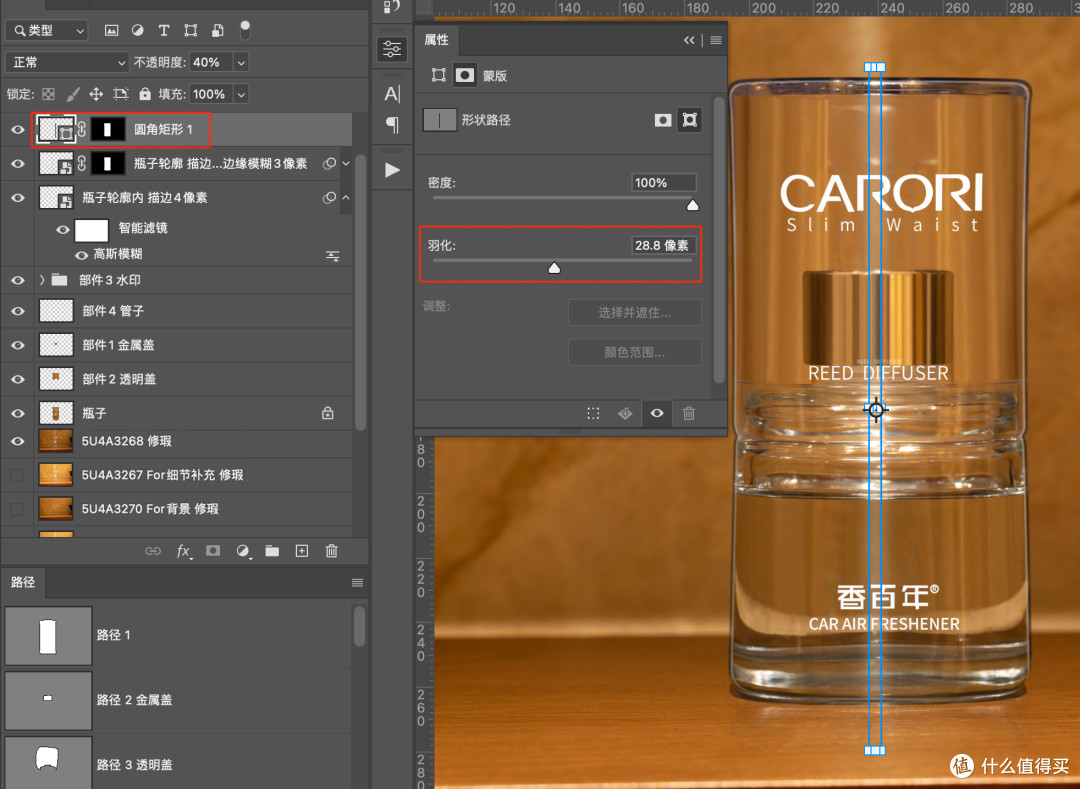Click the opacity 40% input field
Image resolution: width=1080 pixels, height=789 pixels.
click(211, 63)
